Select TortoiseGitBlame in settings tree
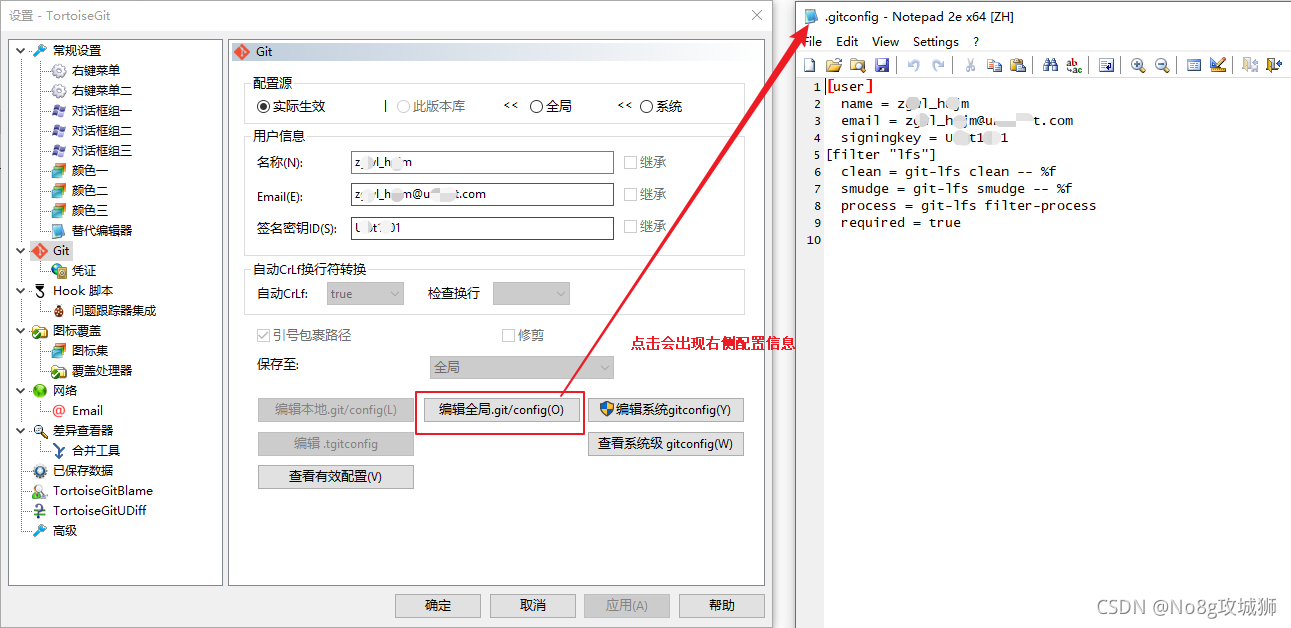This screenshot has width=1291, height=628. click(103, 490)
